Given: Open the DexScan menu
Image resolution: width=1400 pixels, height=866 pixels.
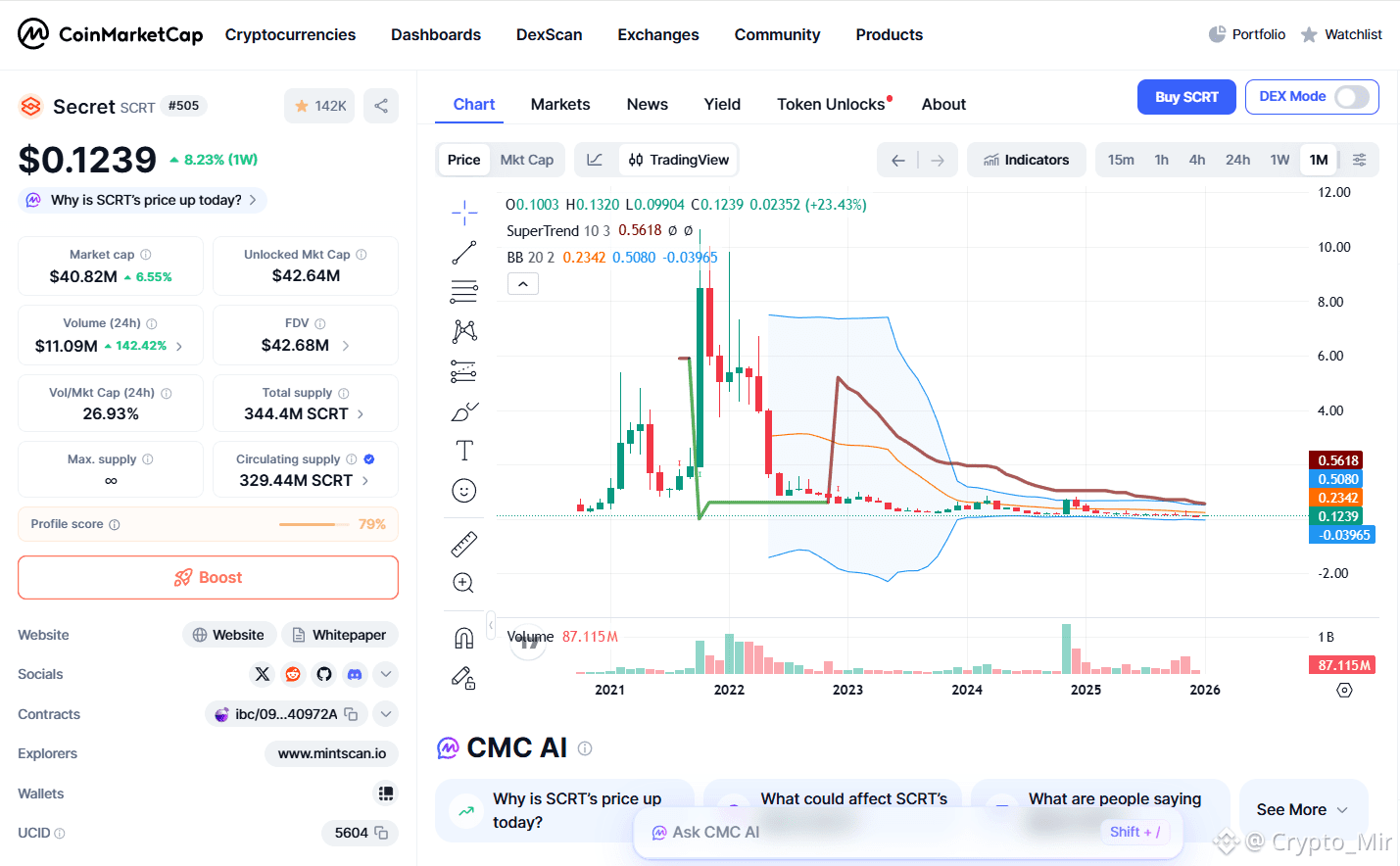Looking at the screenshot, I should [550, 34].
